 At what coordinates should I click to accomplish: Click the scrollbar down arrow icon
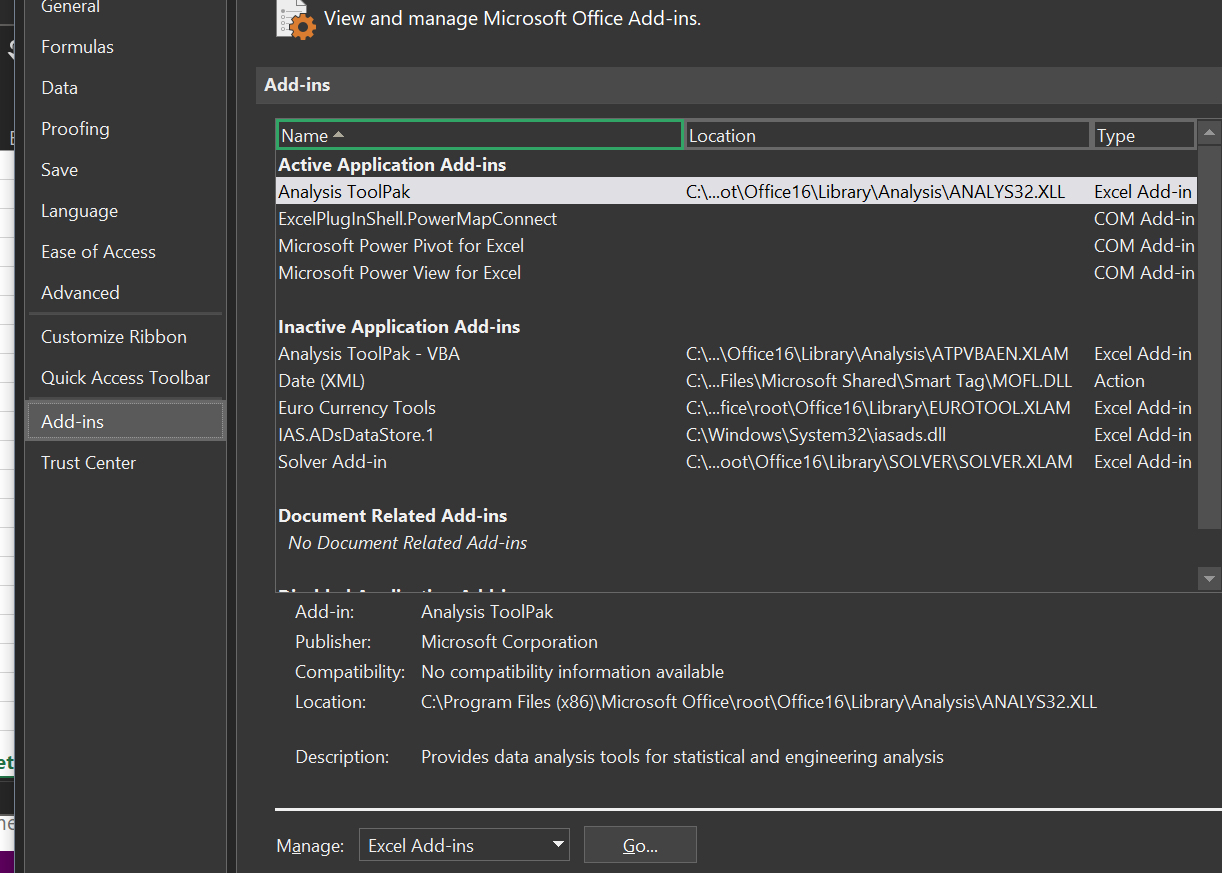(x=1209, y=578)
